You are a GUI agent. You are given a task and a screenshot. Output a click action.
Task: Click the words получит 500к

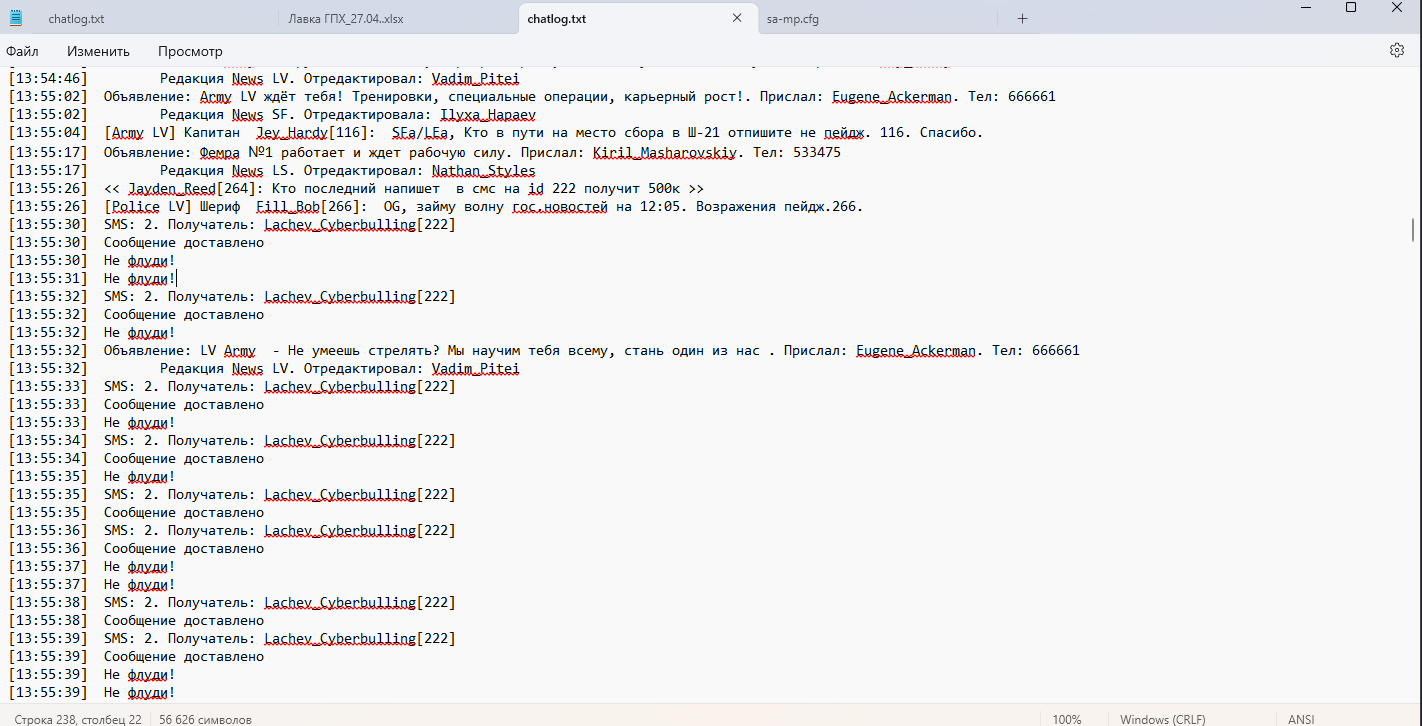[x=628, y=189]
